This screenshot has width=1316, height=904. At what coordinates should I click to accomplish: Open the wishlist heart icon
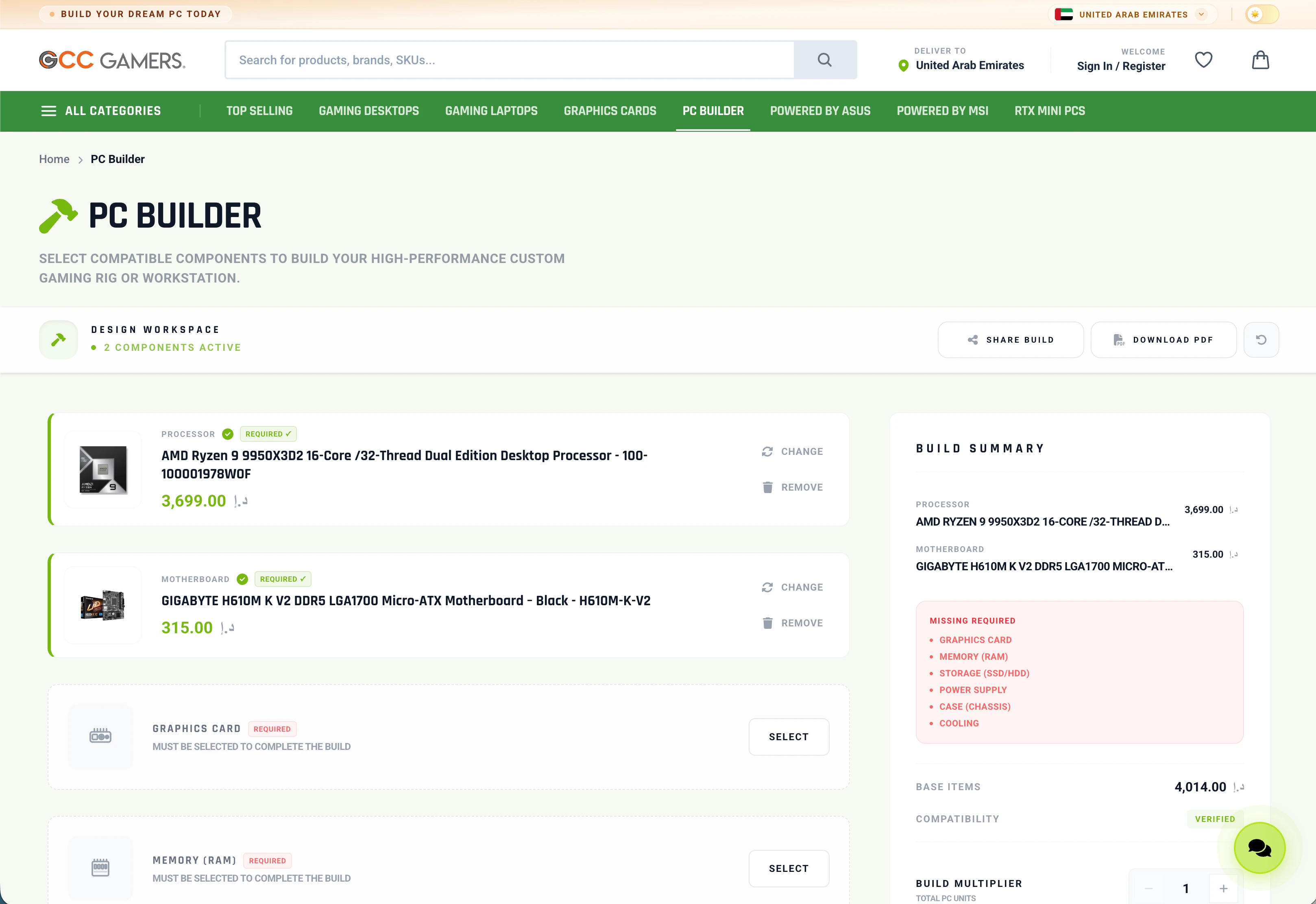pyautogui.click(x=1203, y=59)
